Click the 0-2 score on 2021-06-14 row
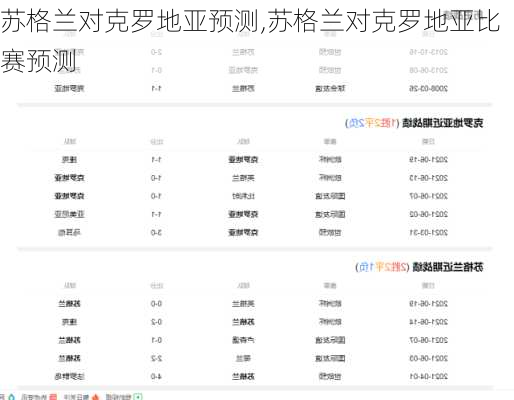 click(156, 322)
